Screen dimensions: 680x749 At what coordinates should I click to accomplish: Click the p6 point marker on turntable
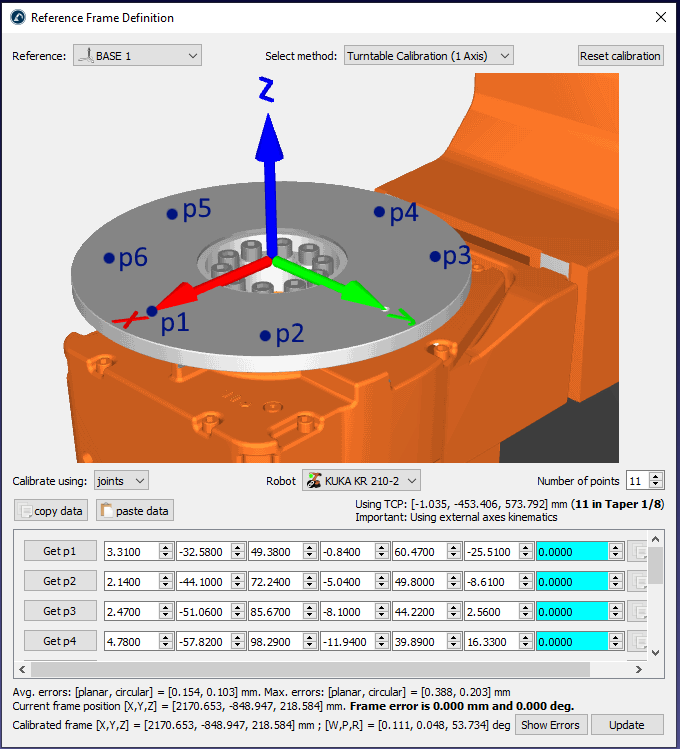coord(108,258)
